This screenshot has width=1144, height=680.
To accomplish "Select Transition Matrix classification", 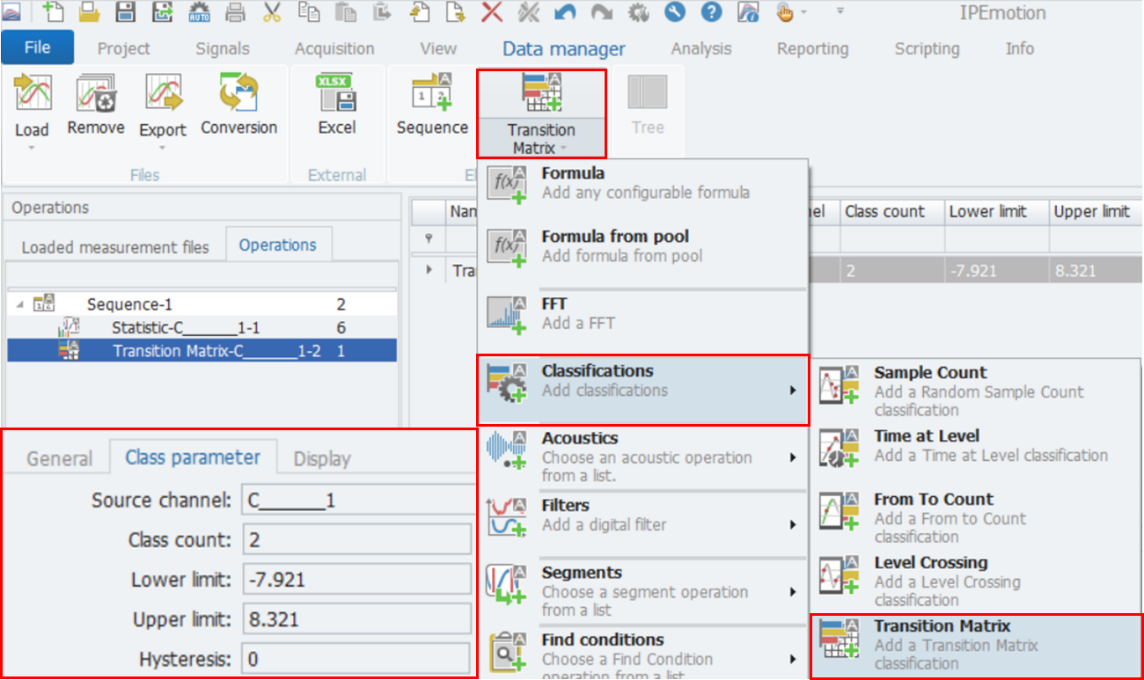I will click(975, 645).
